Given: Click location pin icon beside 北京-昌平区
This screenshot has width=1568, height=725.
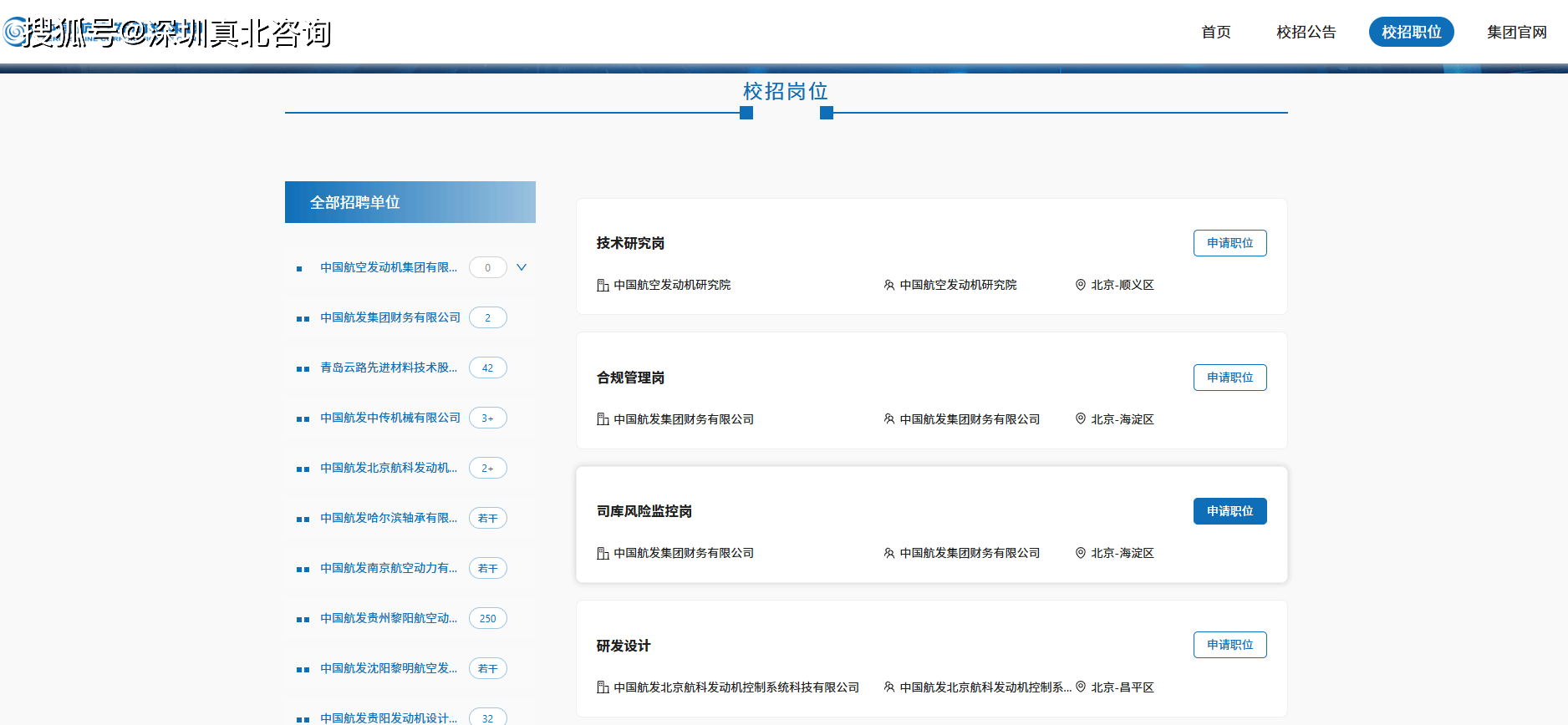Looking at the screenshot, I should (1081, 687).
